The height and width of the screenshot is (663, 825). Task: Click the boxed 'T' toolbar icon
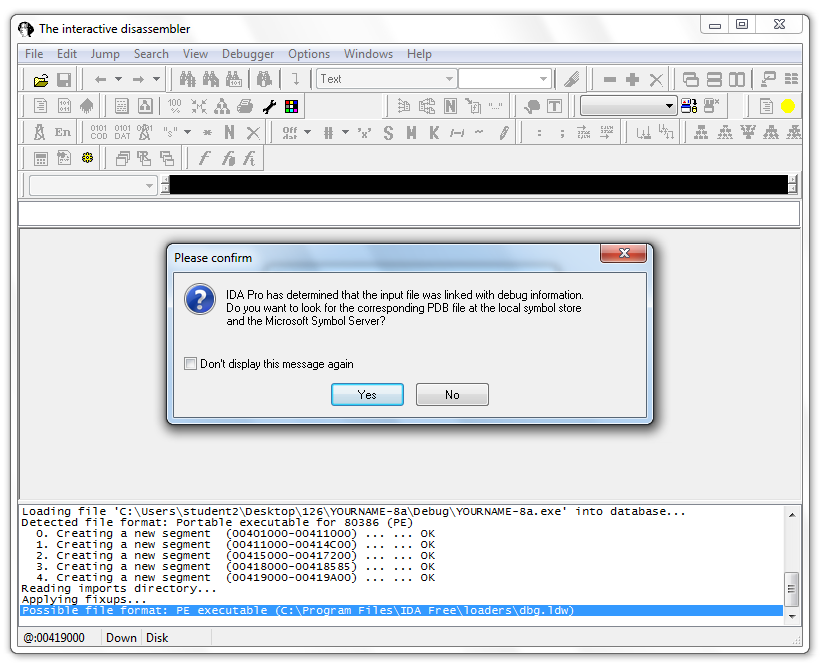(x=554, y=106)
